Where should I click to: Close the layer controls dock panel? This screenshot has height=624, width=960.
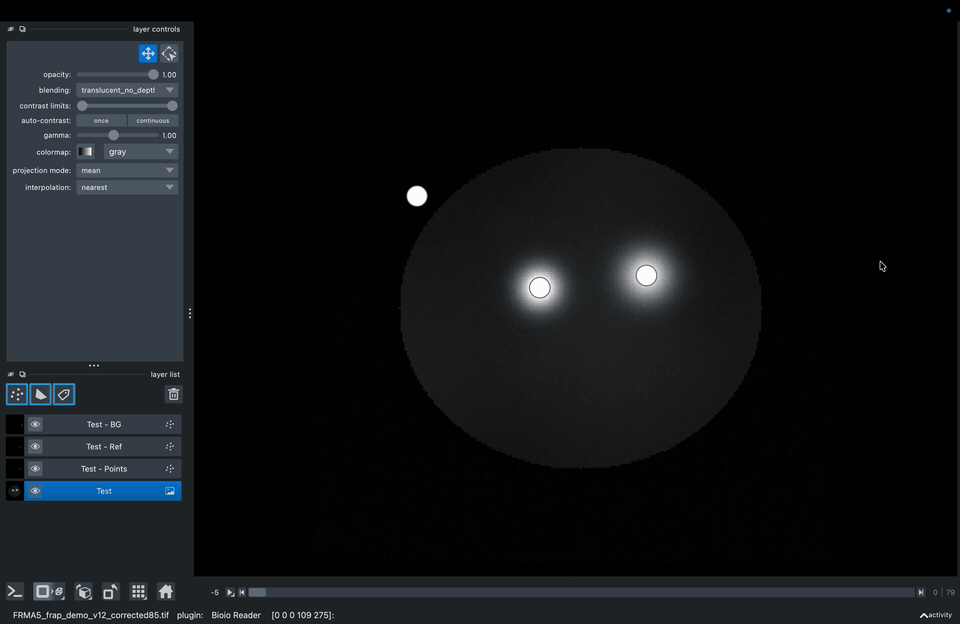[10, 29]
